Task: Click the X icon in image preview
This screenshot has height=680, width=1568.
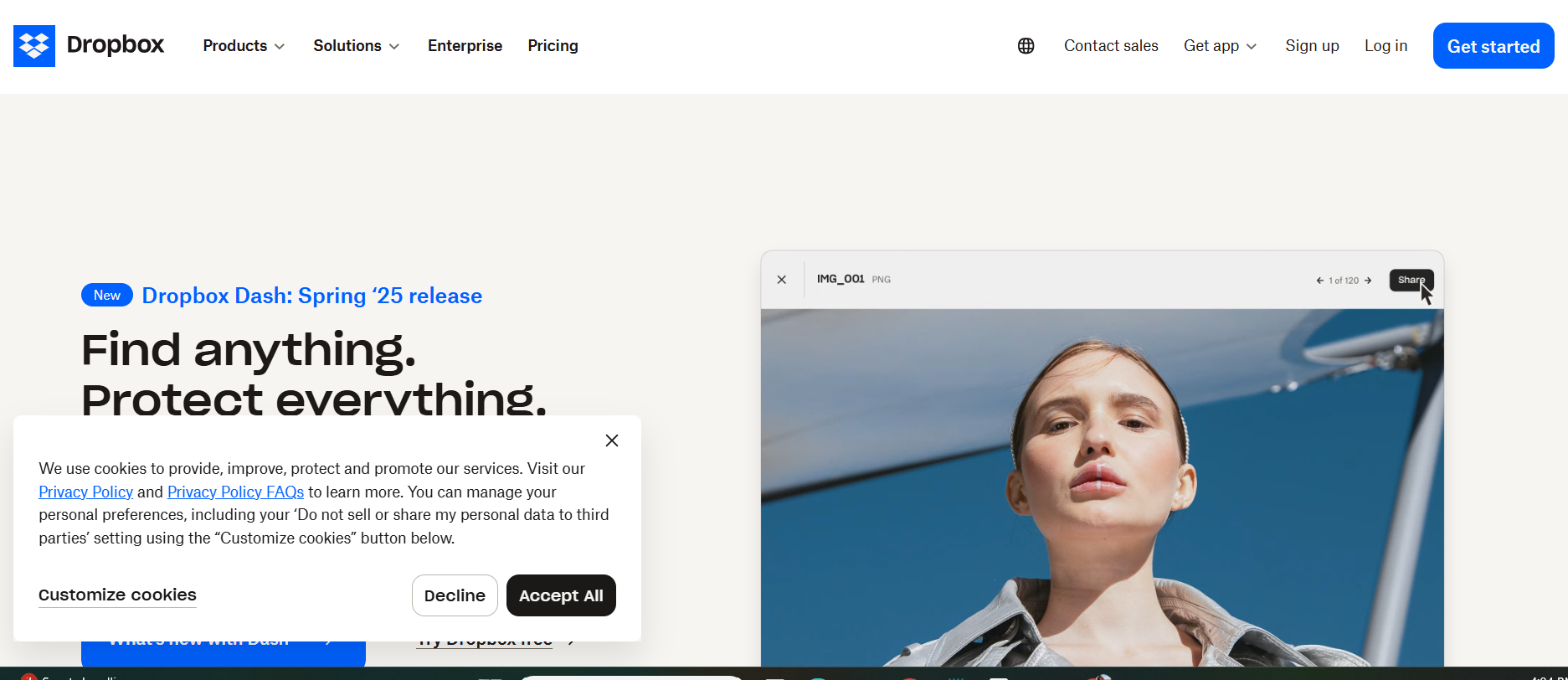Action: click(782, 280)
